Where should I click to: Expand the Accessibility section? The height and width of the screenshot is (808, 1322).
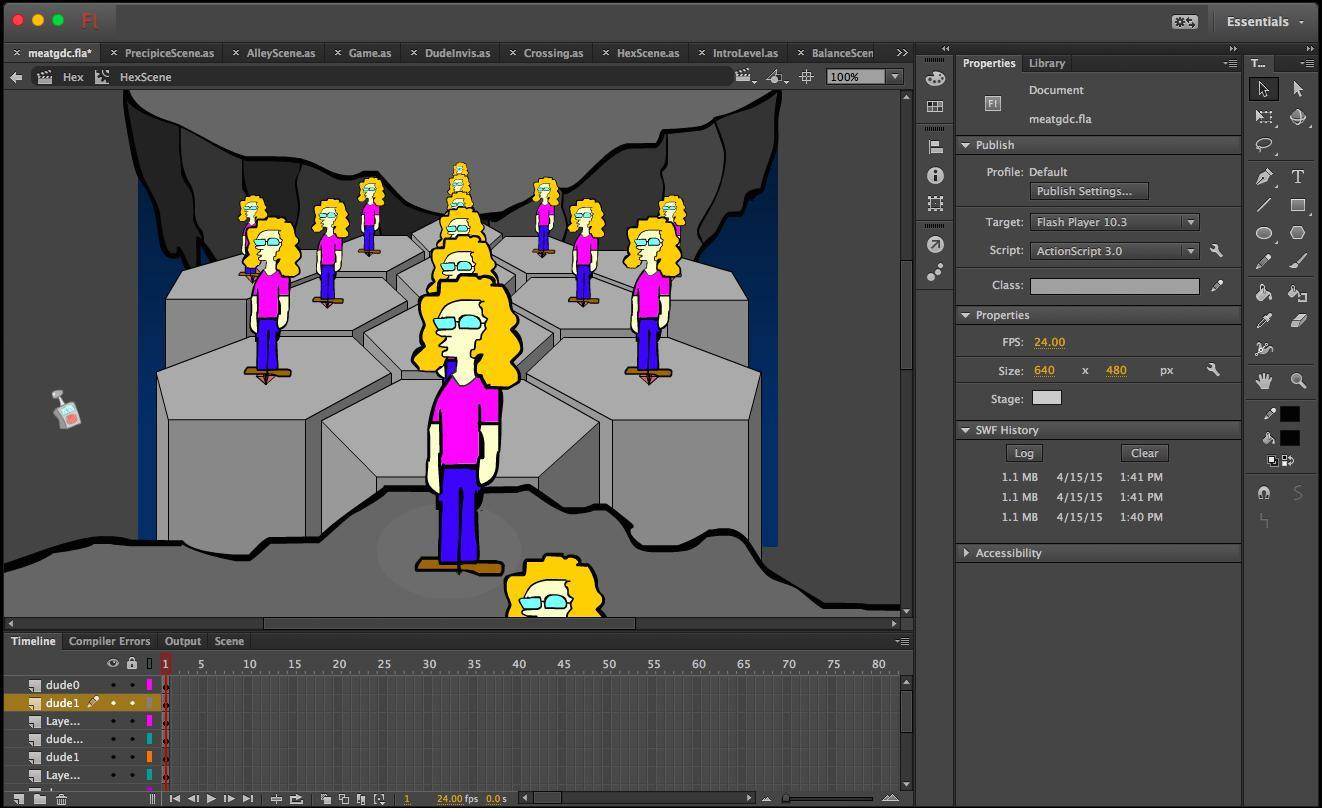(966, 553)
